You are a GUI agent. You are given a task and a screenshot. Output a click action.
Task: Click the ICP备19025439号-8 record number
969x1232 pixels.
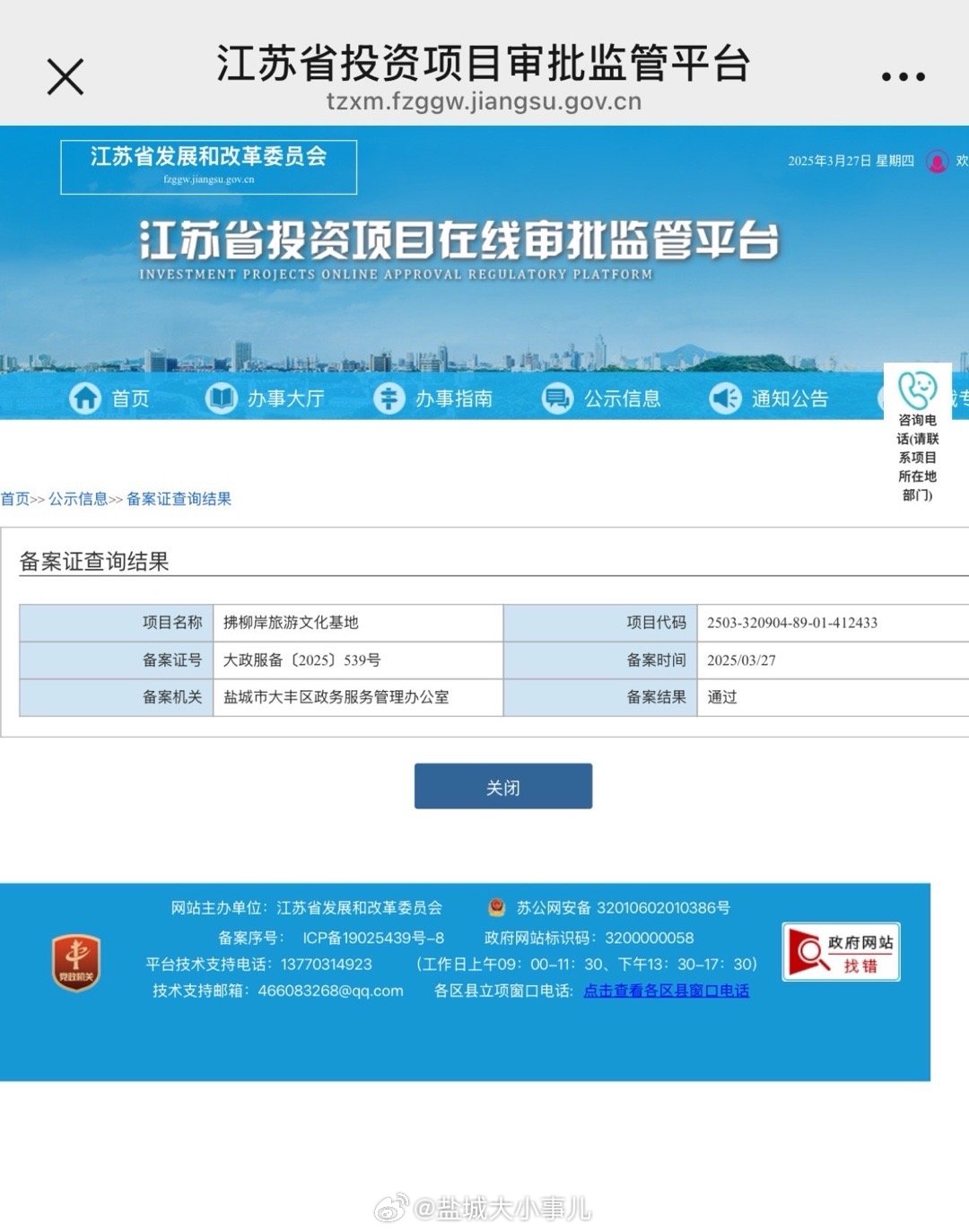point(373,938)
